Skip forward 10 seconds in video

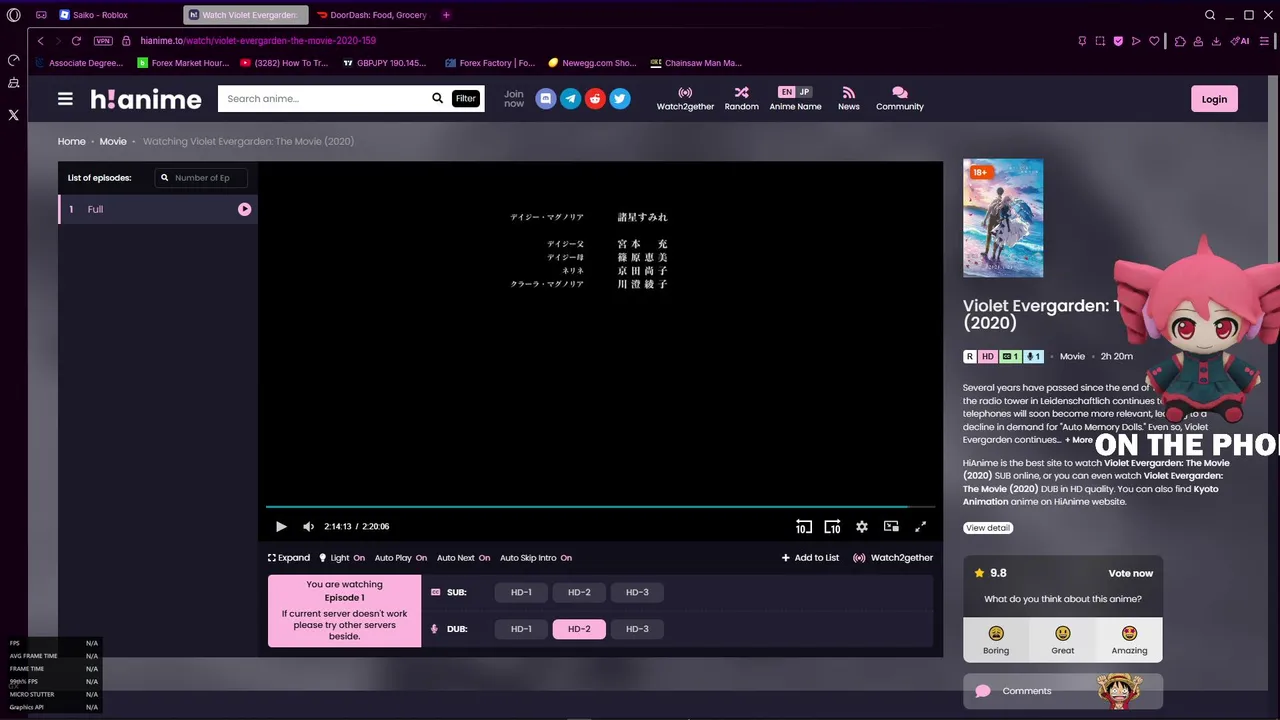(x=832, y=527)
